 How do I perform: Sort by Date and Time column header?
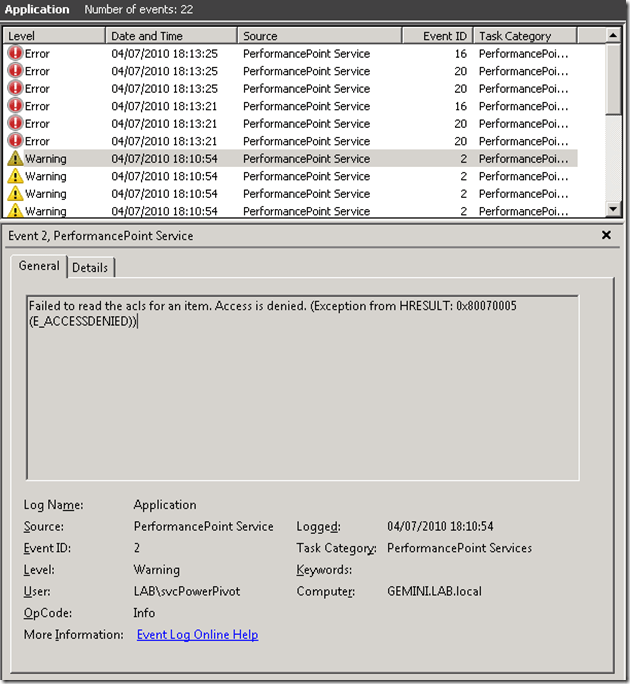coord(171,36)
